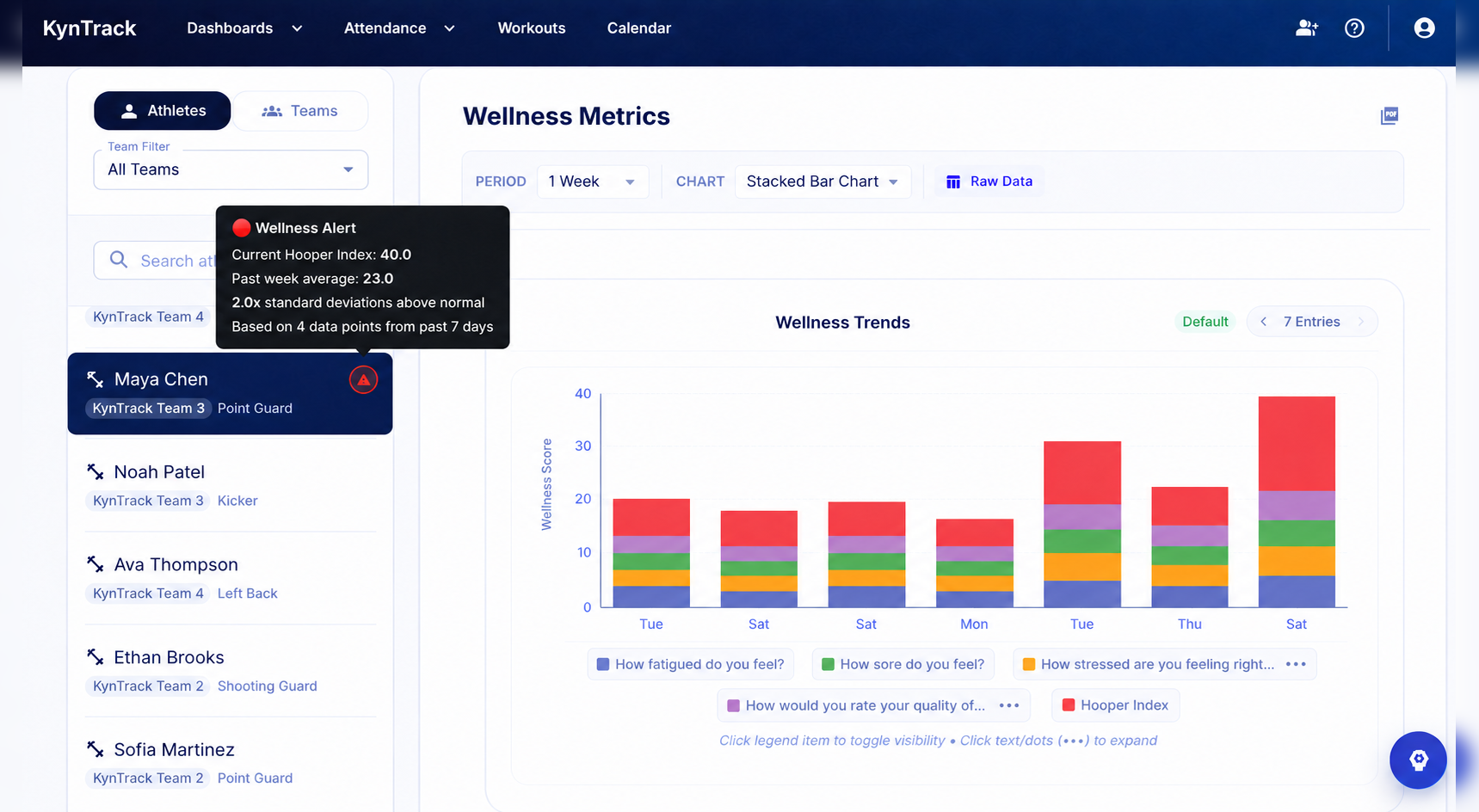This screenshot has width=1479, height=812.
Task: Click the dumbbell icon beside Sofia Martinez
Action: pos(96,749)
